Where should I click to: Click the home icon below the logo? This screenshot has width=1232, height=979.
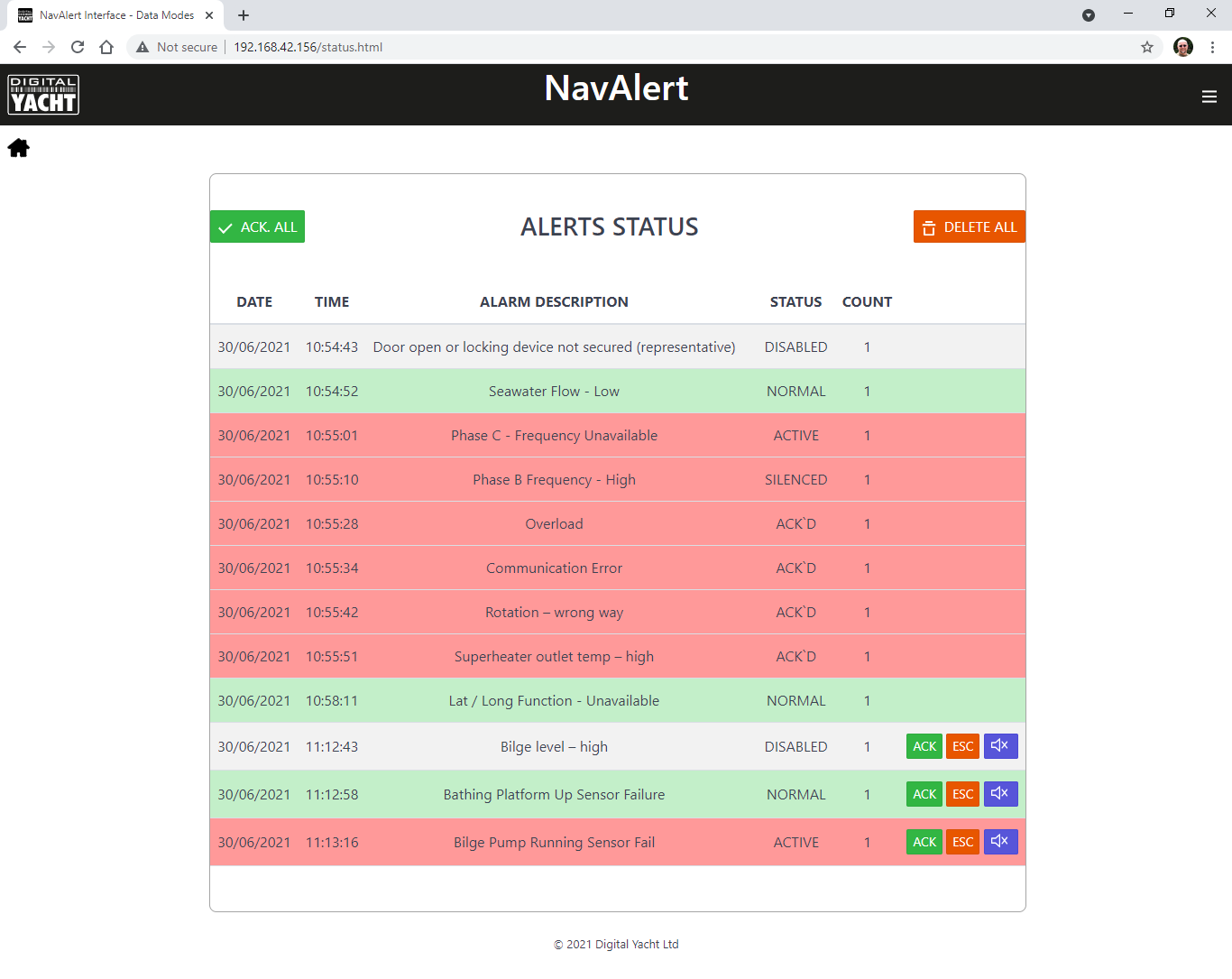point(19,148)
